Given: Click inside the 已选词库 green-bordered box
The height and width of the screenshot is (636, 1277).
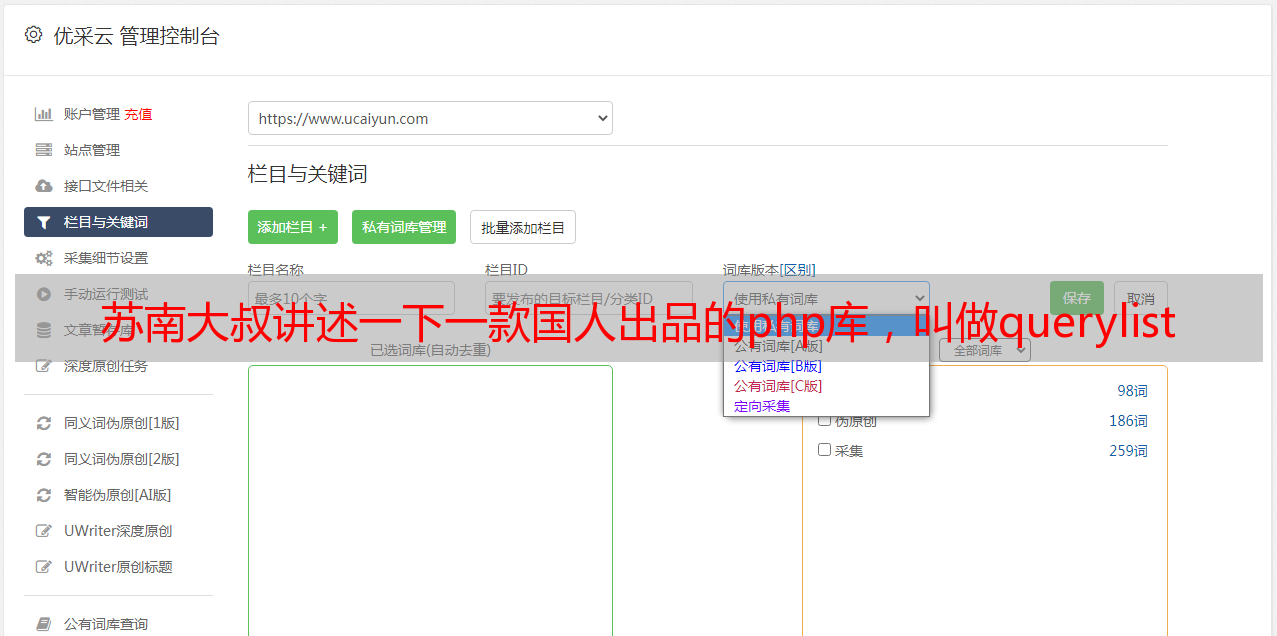Looking at the screenshot, I should click(x=430, y=500).
